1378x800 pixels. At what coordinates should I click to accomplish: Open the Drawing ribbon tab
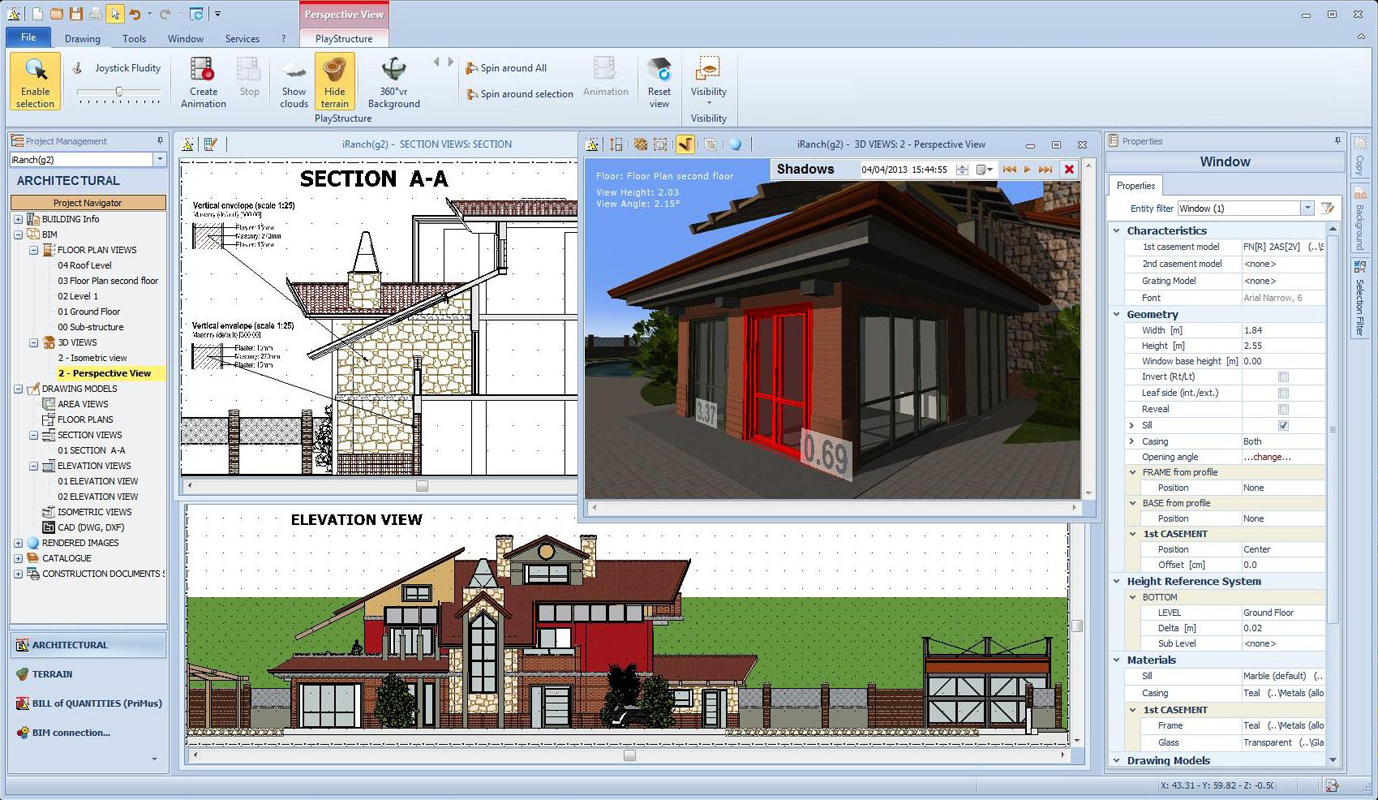click(x=83, y=39)
